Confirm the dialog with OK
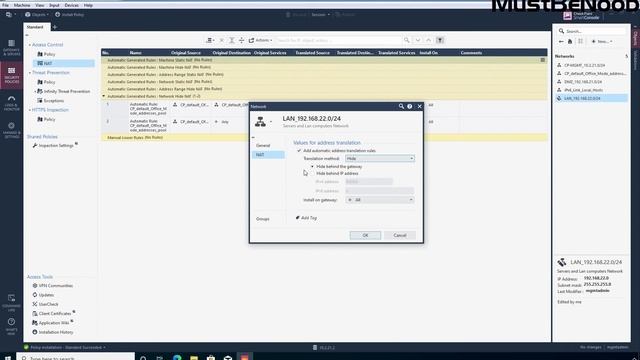Viewport: 640px width, 360px height. [x=365, y=236]
